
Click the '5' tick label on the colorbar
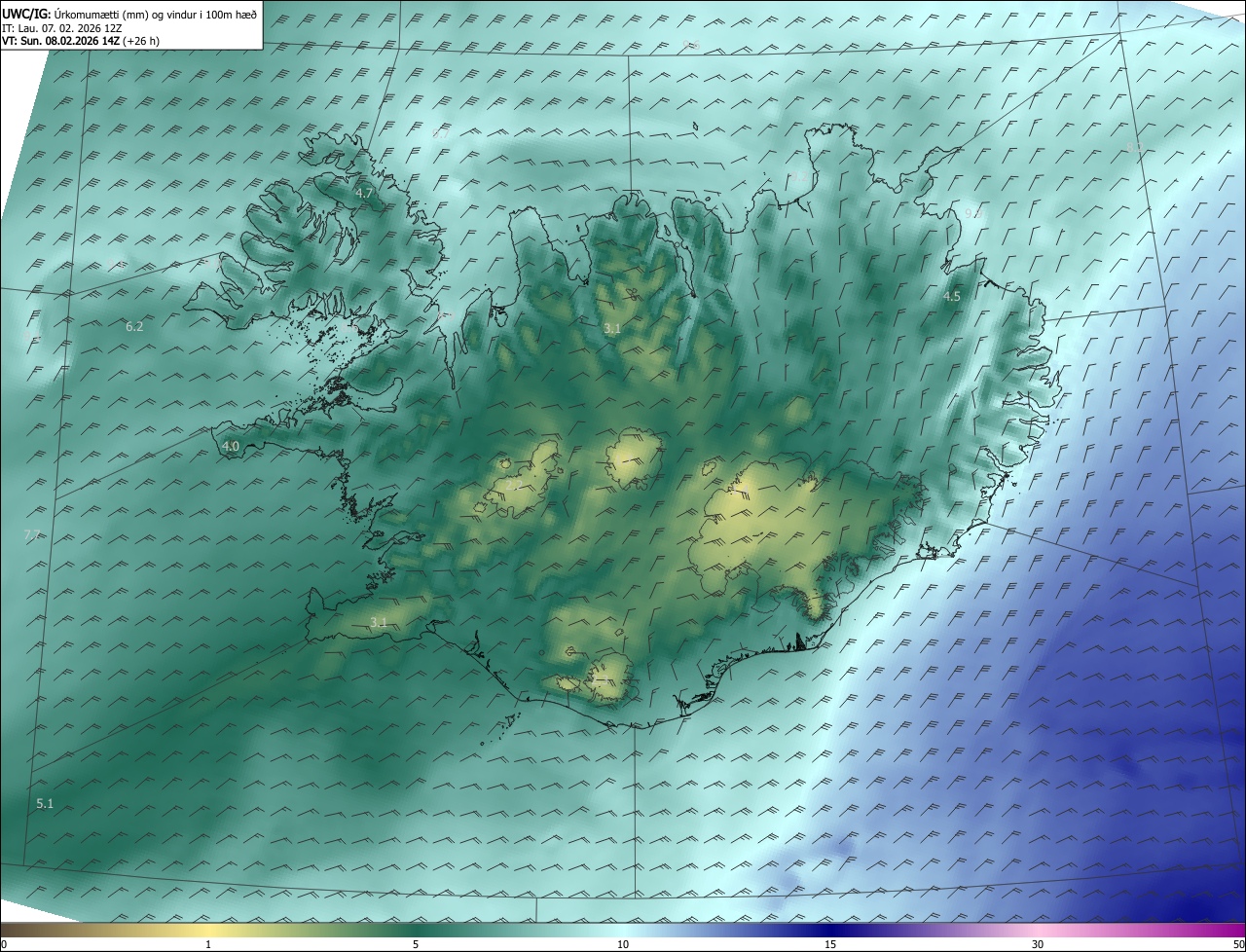pos(416,945)
